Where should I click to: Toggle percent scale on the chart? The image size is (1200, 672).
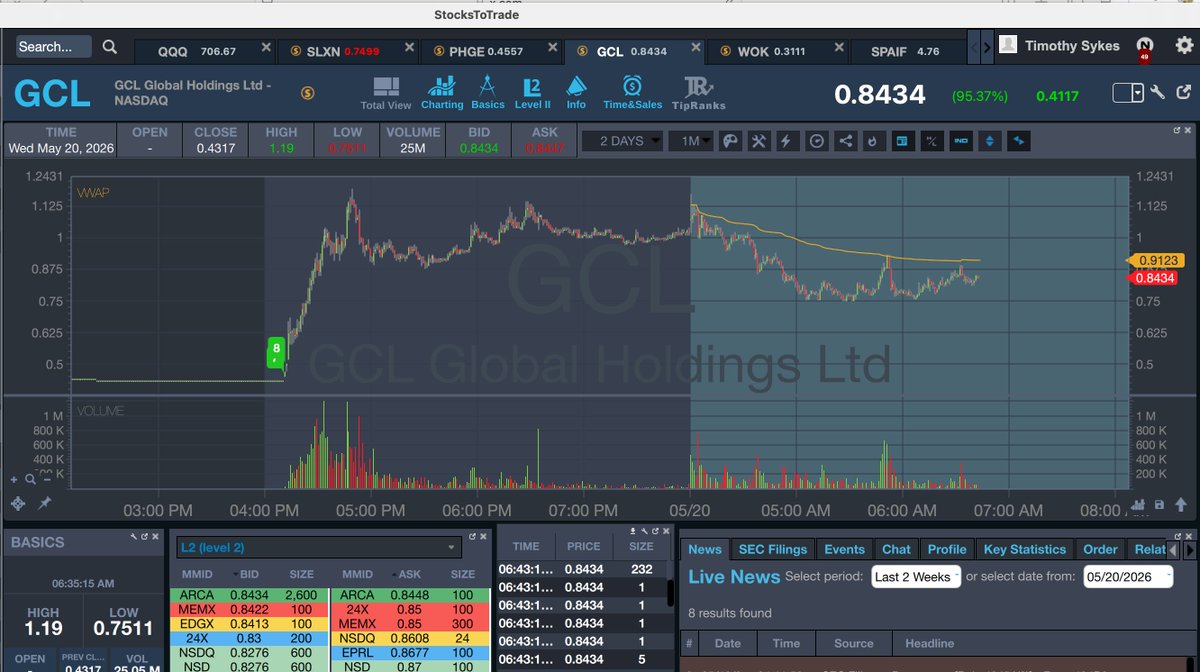[932, 141]
